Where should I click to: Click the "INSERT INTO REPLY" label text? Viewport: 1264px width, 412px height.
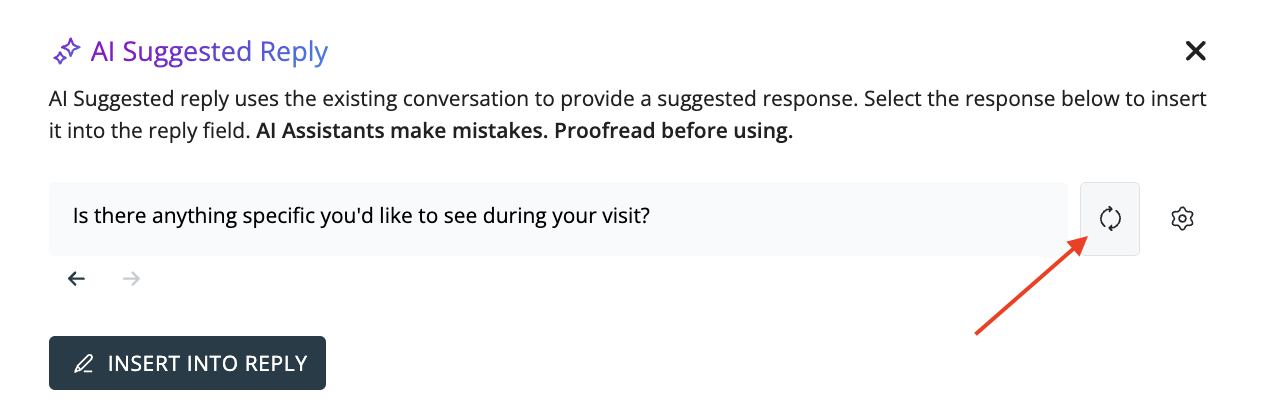tap(207, 364)
